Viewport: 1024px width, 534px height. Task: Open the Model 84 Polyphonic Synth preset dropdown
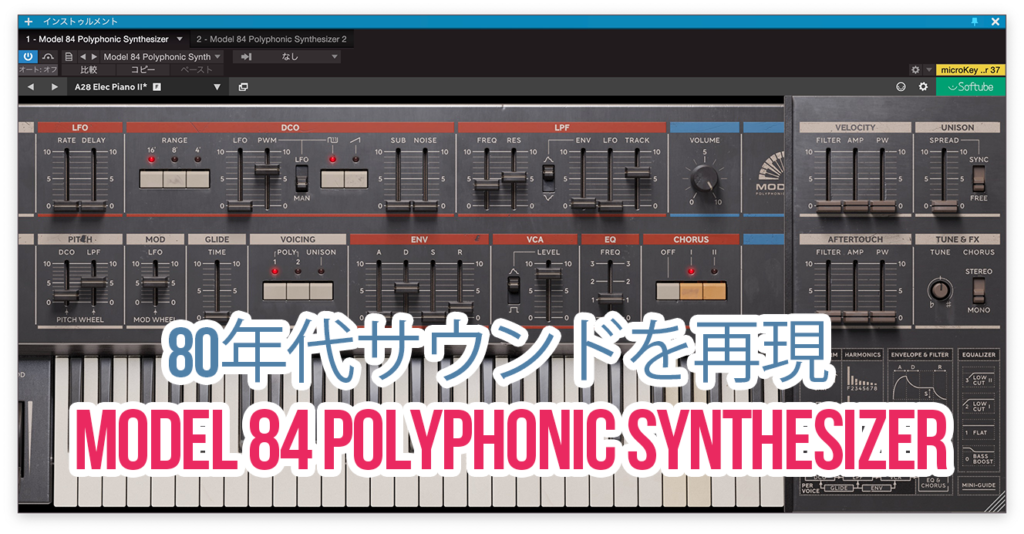(162, 57)
